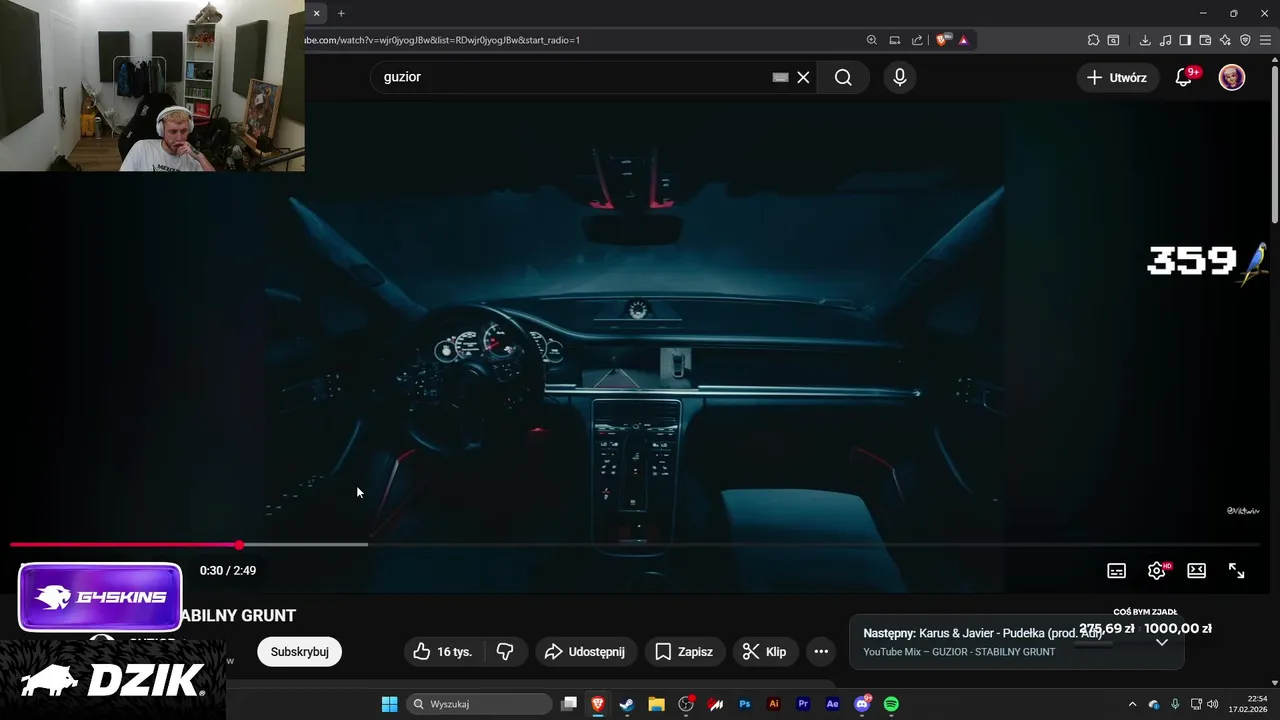
Task: Click inside the guzior search field
Action: 570,77
